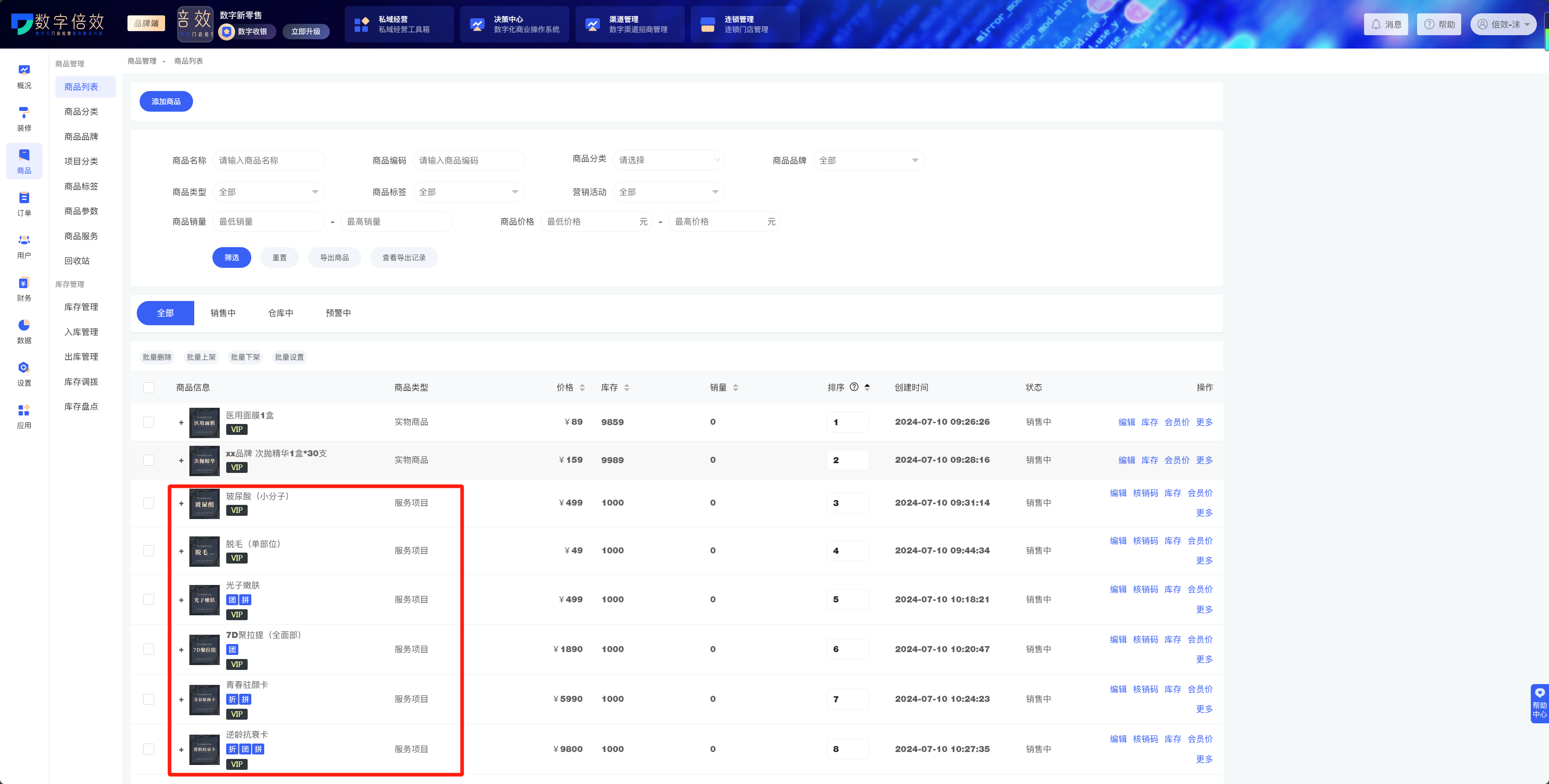Click the 批量下架 button
The height and width of the screenshot is (784, 1549).
[245, 357]
